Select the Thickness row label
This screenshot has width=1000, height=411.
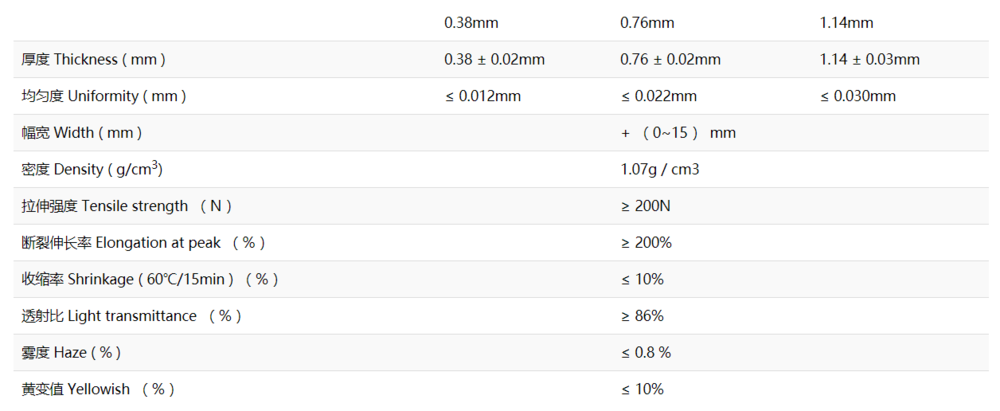[93, 59]
